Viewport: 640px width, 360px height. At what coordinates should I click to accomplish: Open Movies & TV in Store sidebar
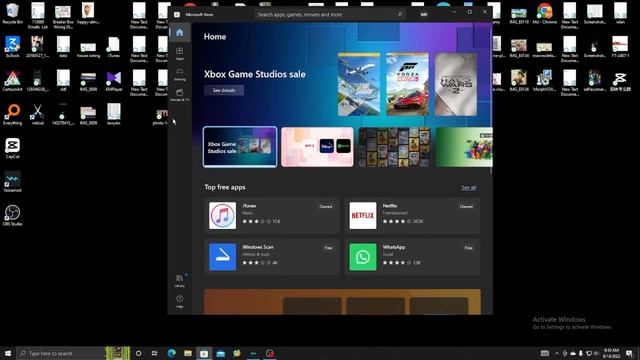180,95
